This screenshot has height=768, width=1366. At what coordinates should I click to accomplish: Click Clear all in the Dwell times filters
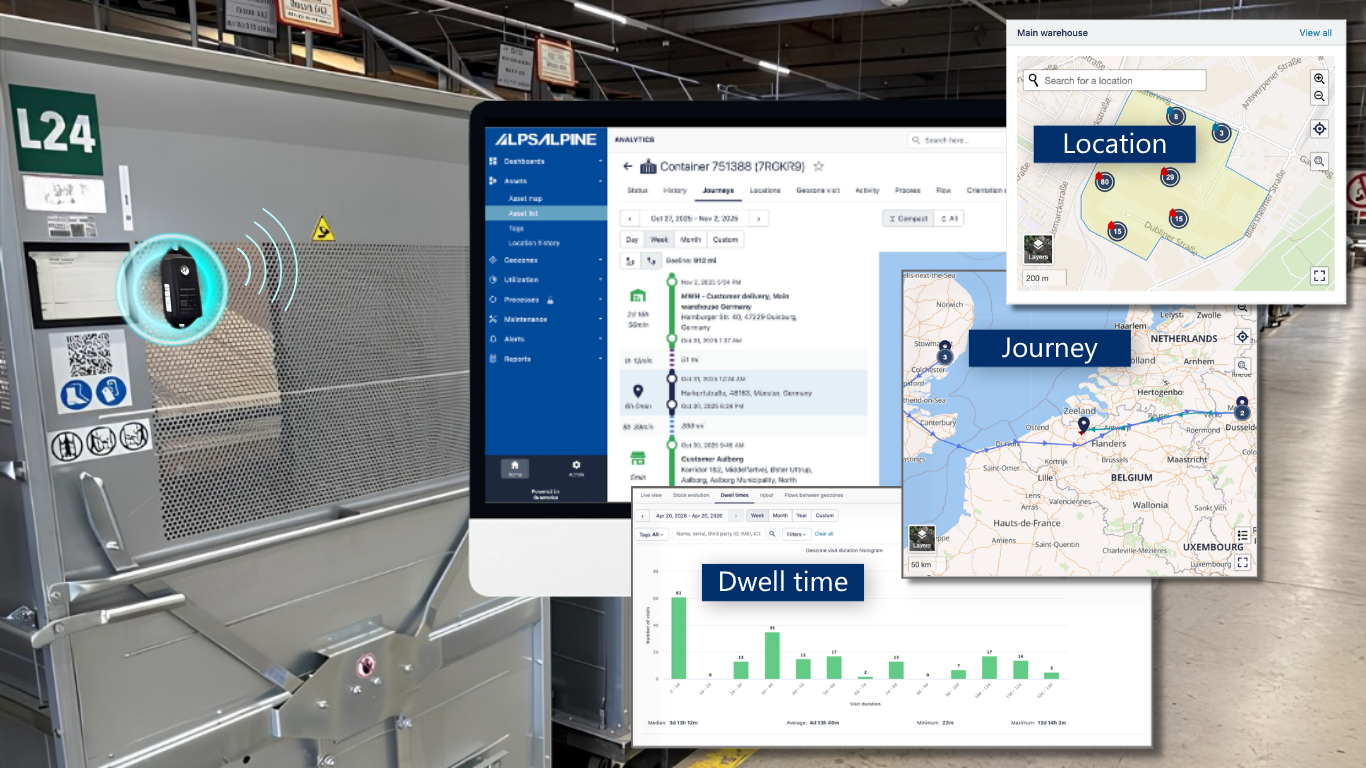pos(824,534)
